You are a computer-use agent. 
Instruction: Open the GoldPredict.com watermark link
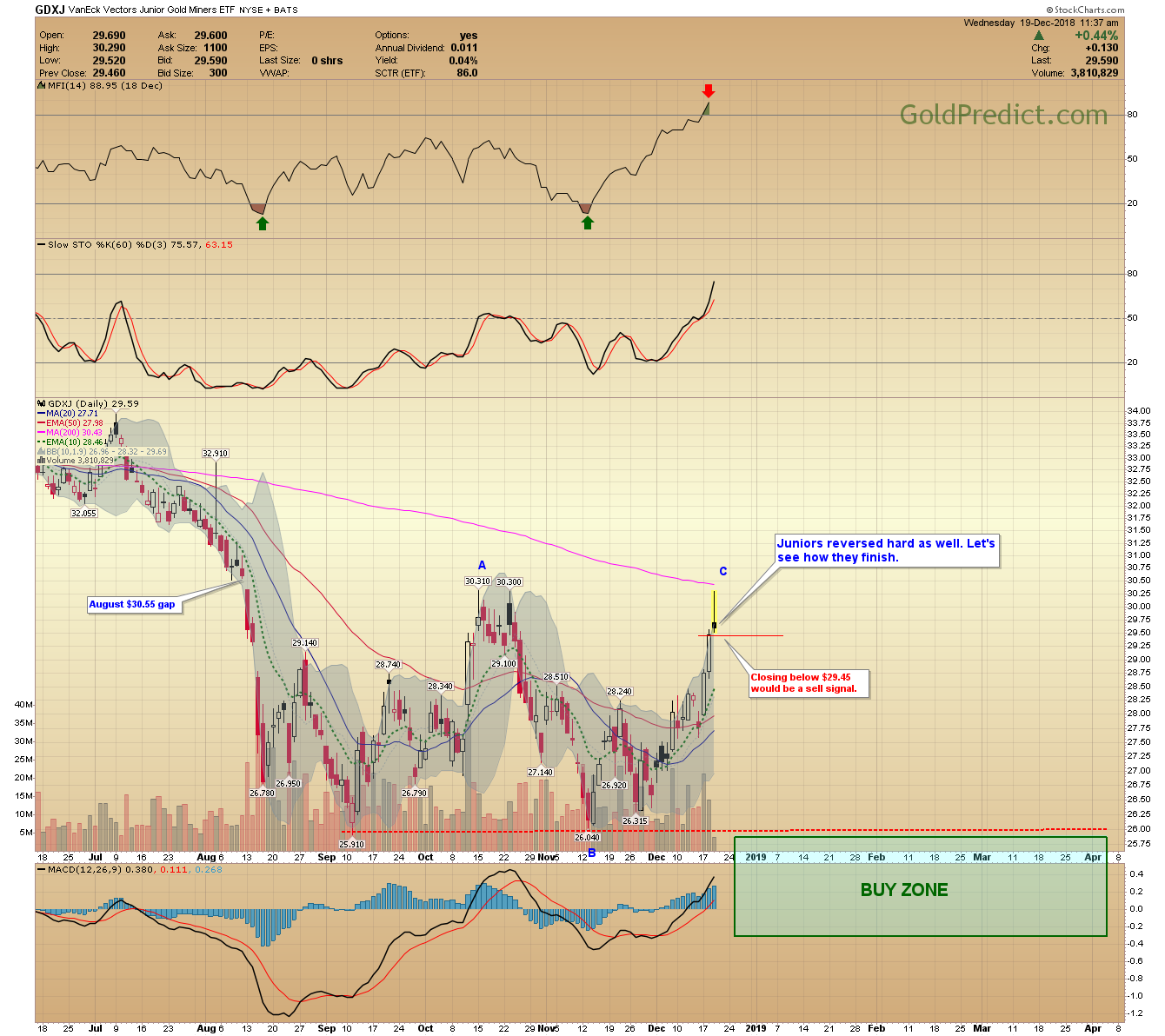(1003, 115)
